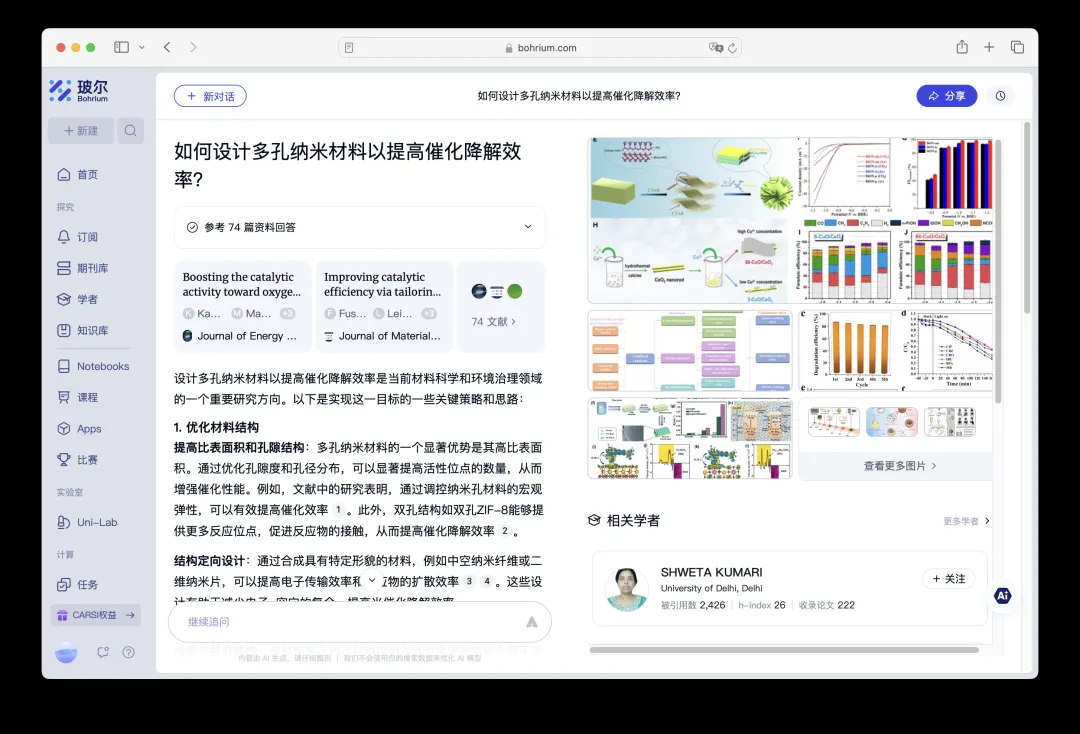Expand the 74 文献 references list

point(493,322)
